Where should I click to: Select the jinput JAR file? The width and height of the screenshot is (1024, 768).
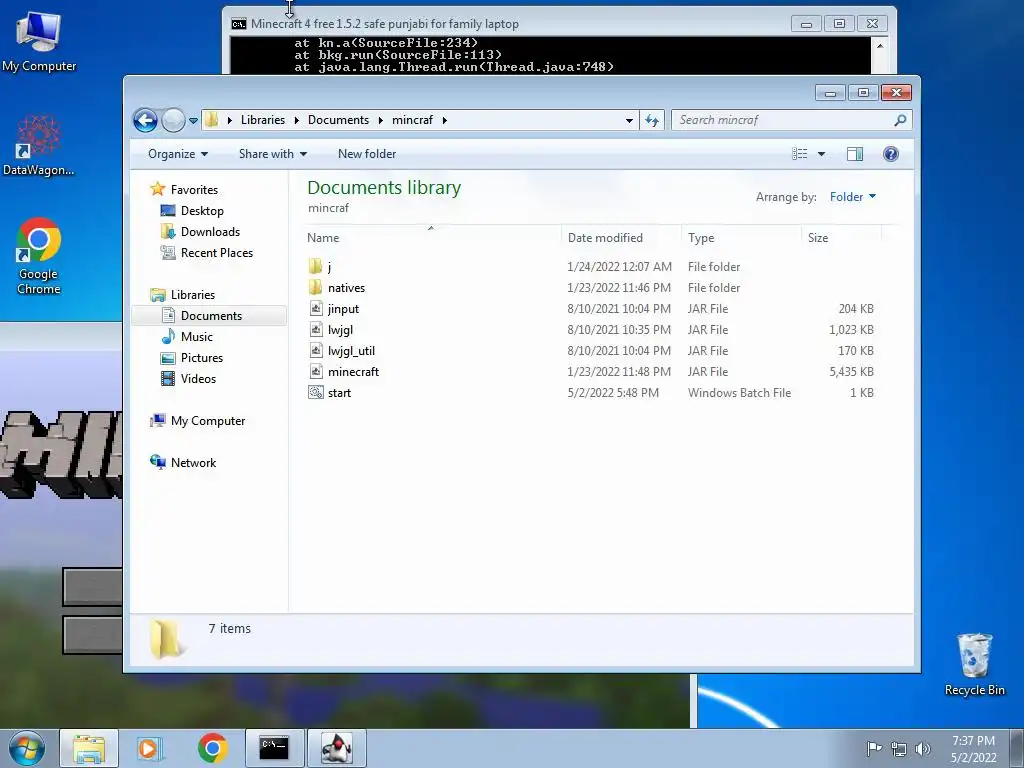click(x=343, y=309)
